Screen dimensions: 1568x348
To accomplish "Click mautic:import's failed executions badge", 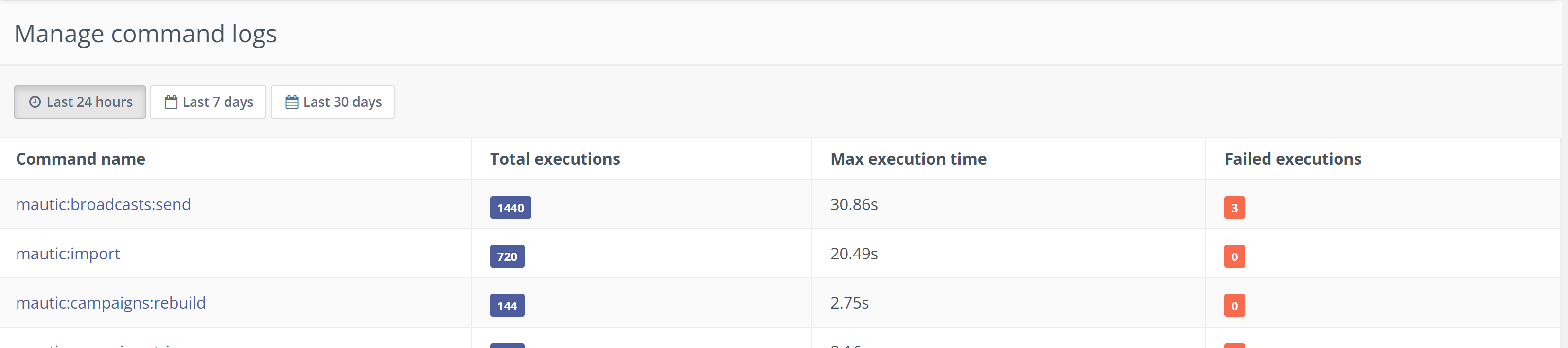I will click(x=1234, y=256).
